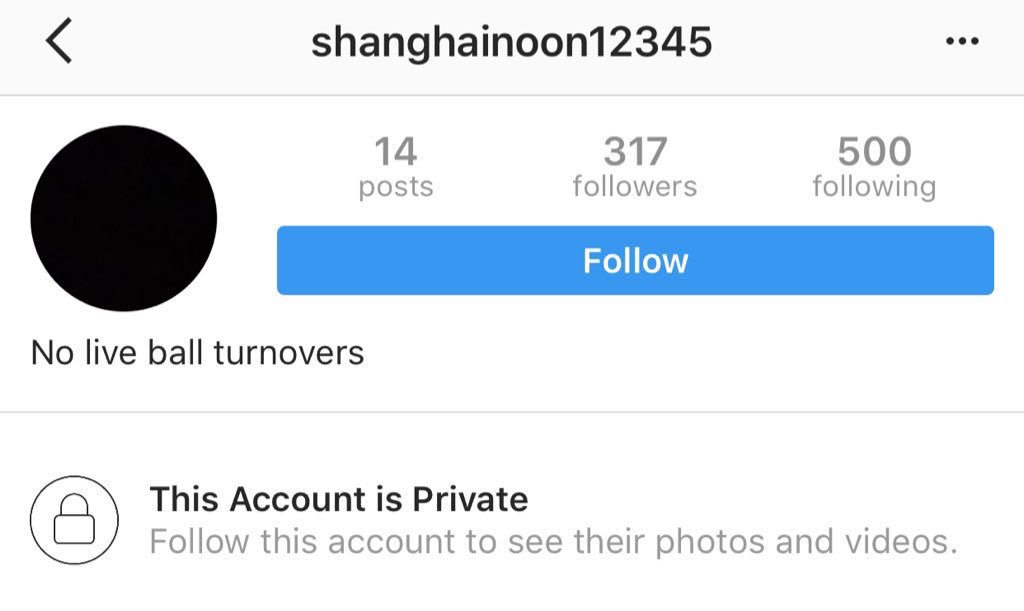View the 14 posts count
This screenshot has height=611, width=1024.
[396, 166]
